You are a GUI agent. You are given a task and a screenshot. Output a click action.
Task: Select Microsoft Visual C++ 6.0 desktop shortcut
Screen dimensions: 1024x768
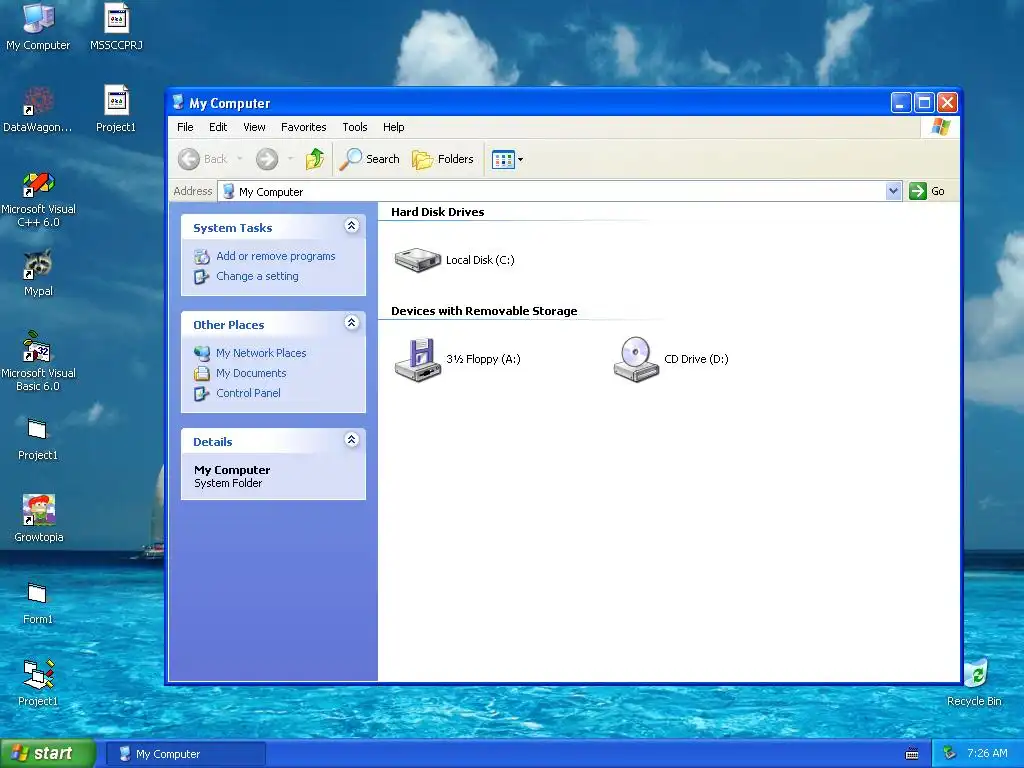pyautogui.click(x=38, y=200)
